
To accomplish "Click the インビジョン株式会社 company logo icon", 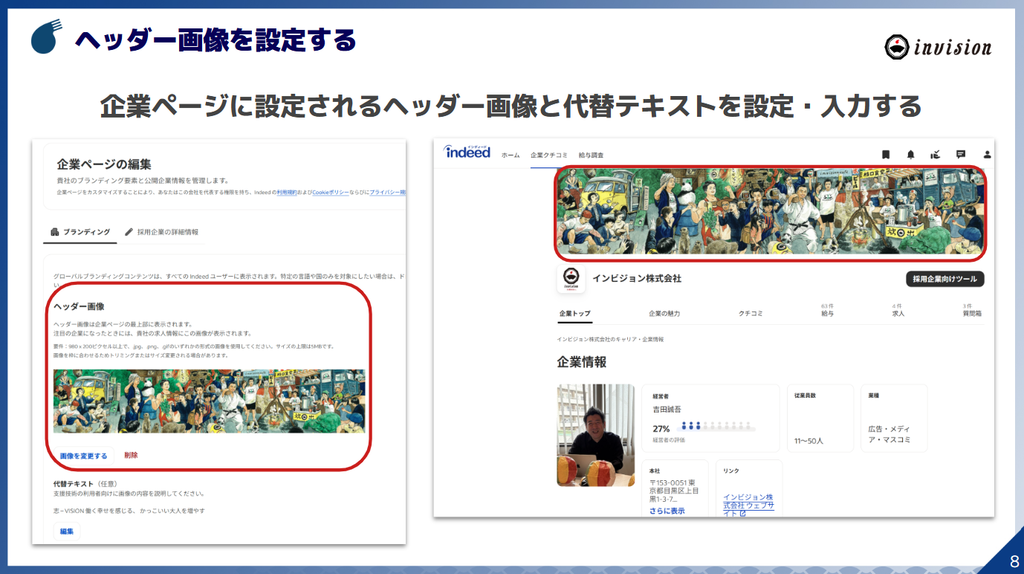I will tap(571, 279).
